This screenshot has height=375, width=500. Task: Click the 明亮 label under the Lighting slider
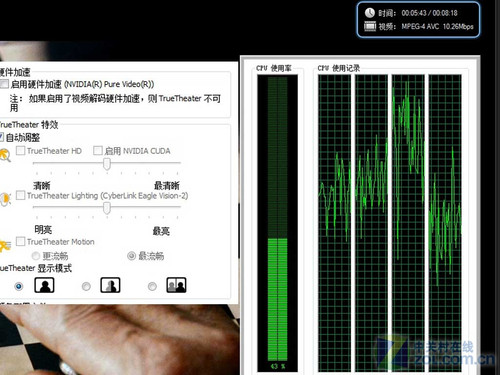tap(43, 230)
